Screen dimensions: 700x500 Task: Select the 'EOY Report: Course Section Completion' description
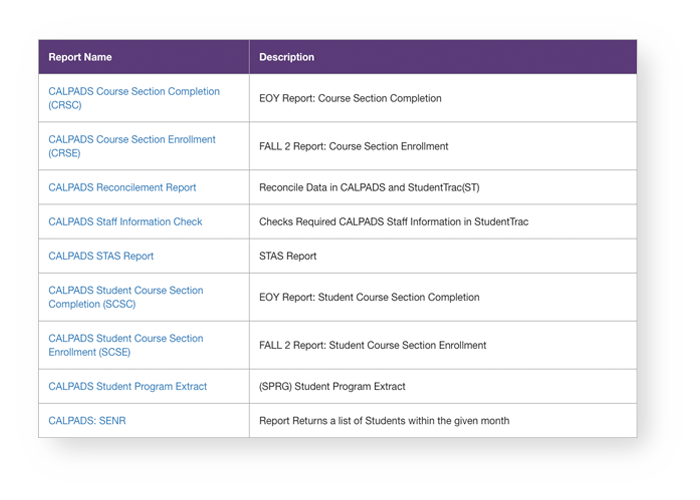(350, 98)
